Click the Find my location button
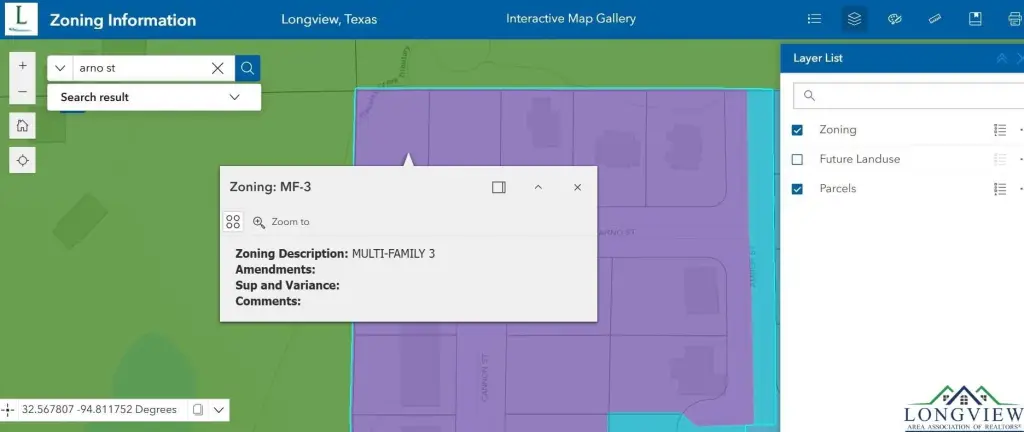1024x432 pixels. 23,160
